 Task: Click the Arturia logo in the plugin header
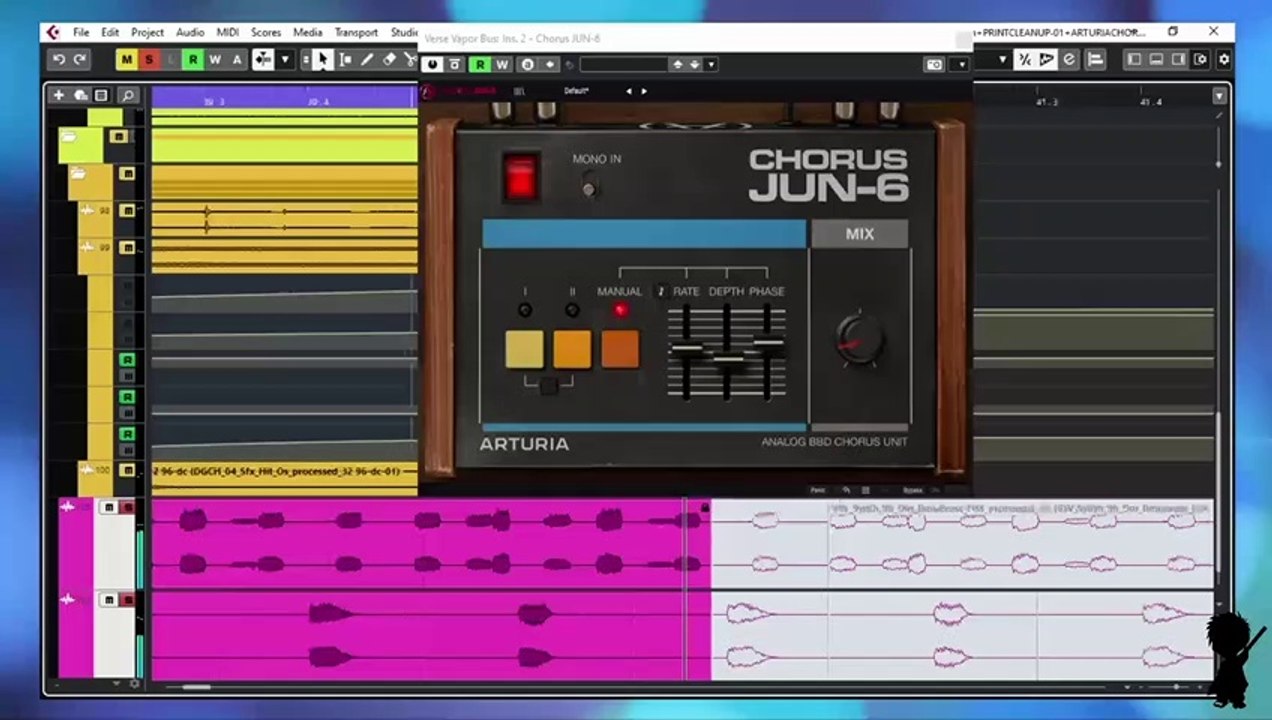[427, 91]
